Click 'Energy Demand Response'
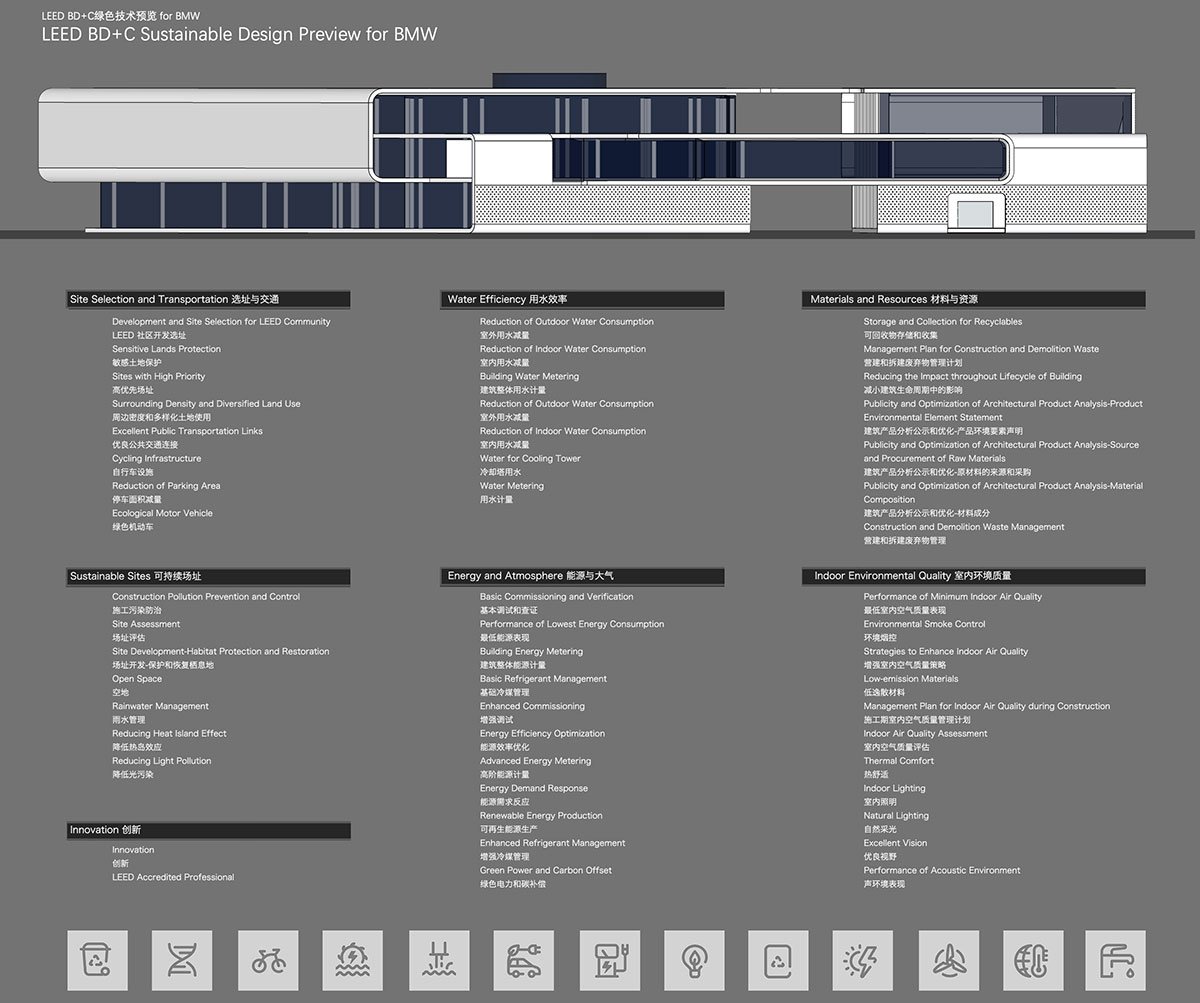This screenshot has height=1003, width=1200. [534, 788]
